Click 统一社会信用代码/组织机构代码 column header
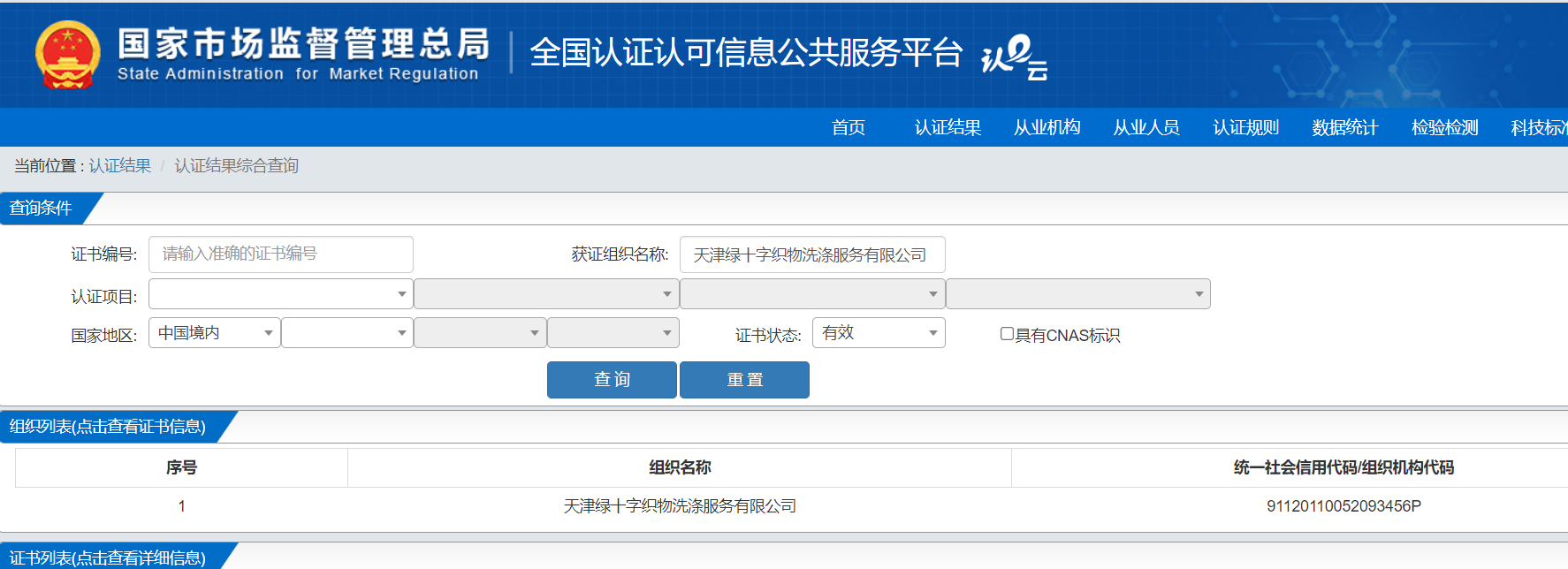Viewport: 1568px width, 569px height. 1343,467
